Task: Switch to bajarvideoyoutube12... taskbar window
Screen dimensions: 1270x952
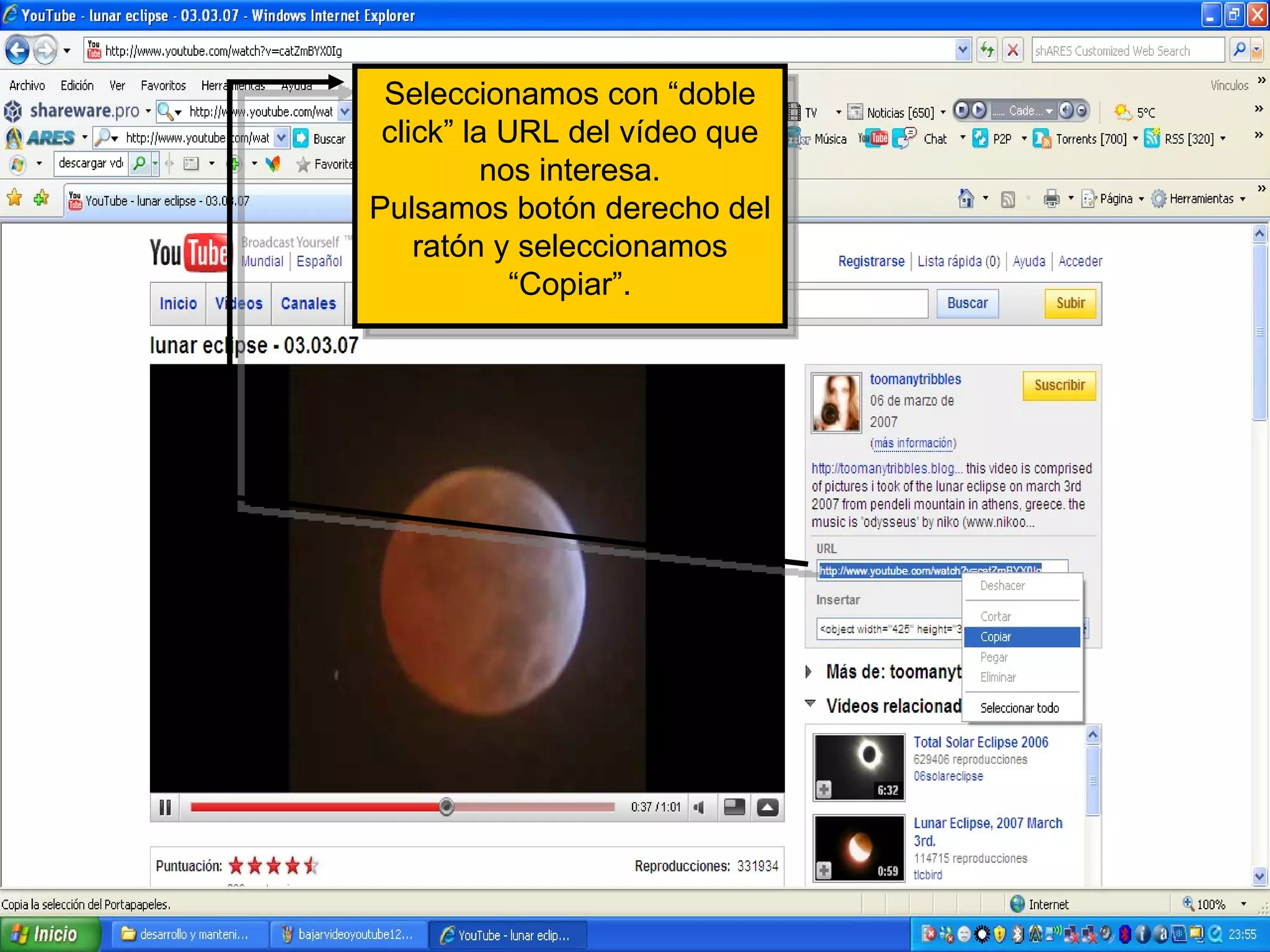Action: tap(349, 935)
